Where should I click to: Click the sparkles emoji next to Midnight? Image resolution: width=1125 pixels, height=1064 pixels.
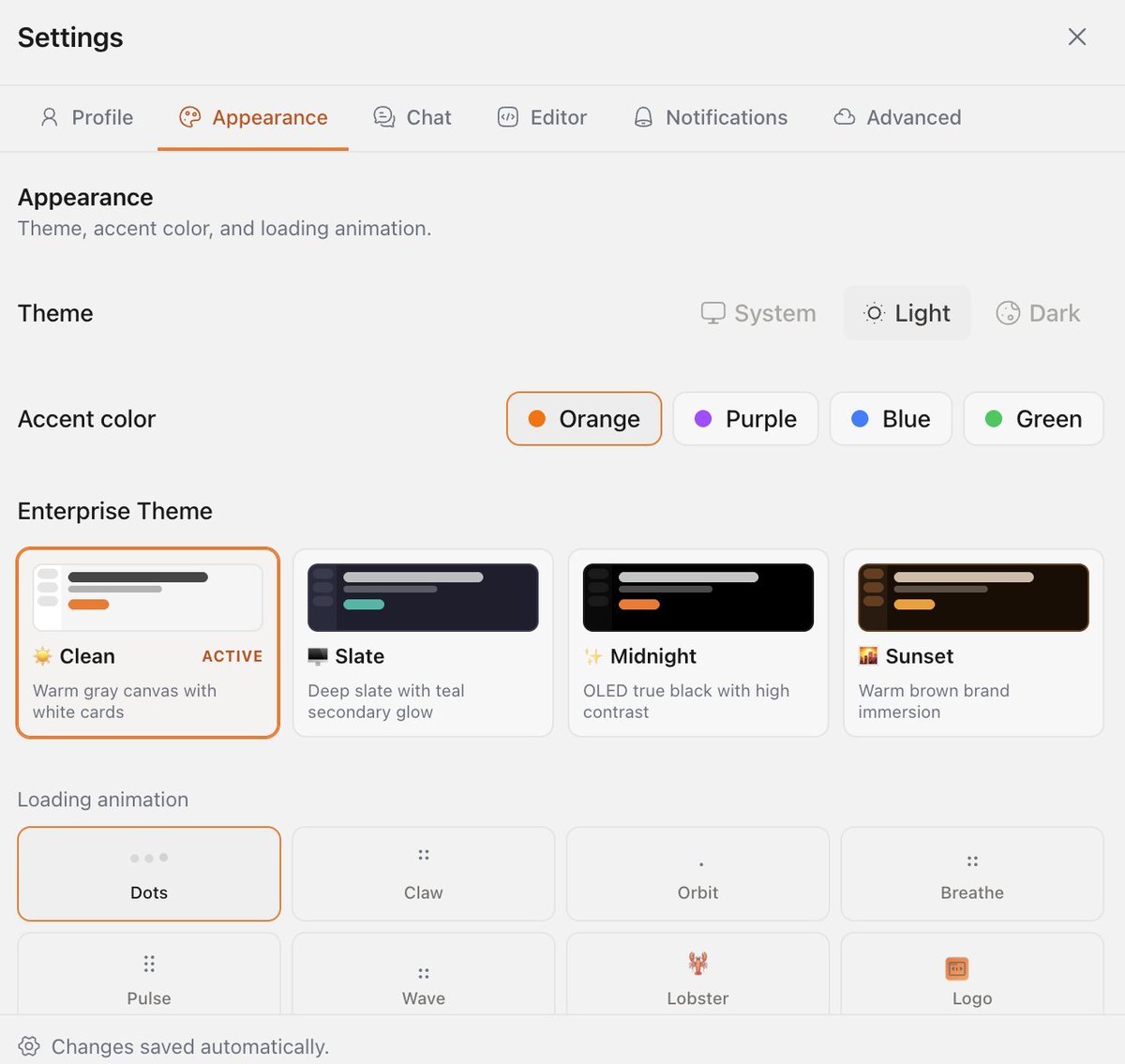coord(592,656)
